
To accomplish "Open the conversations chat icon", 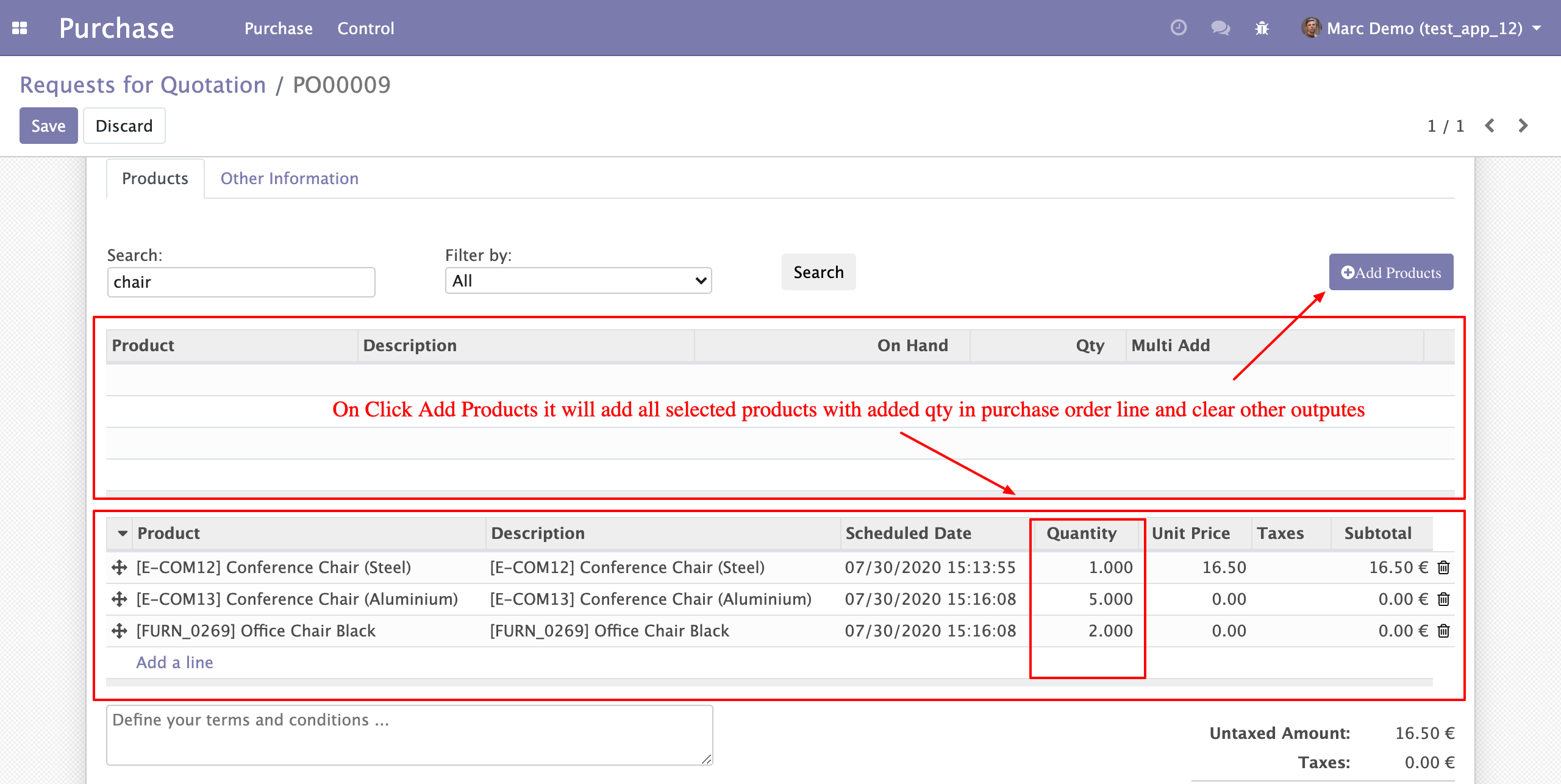I will pos(1220,28).
